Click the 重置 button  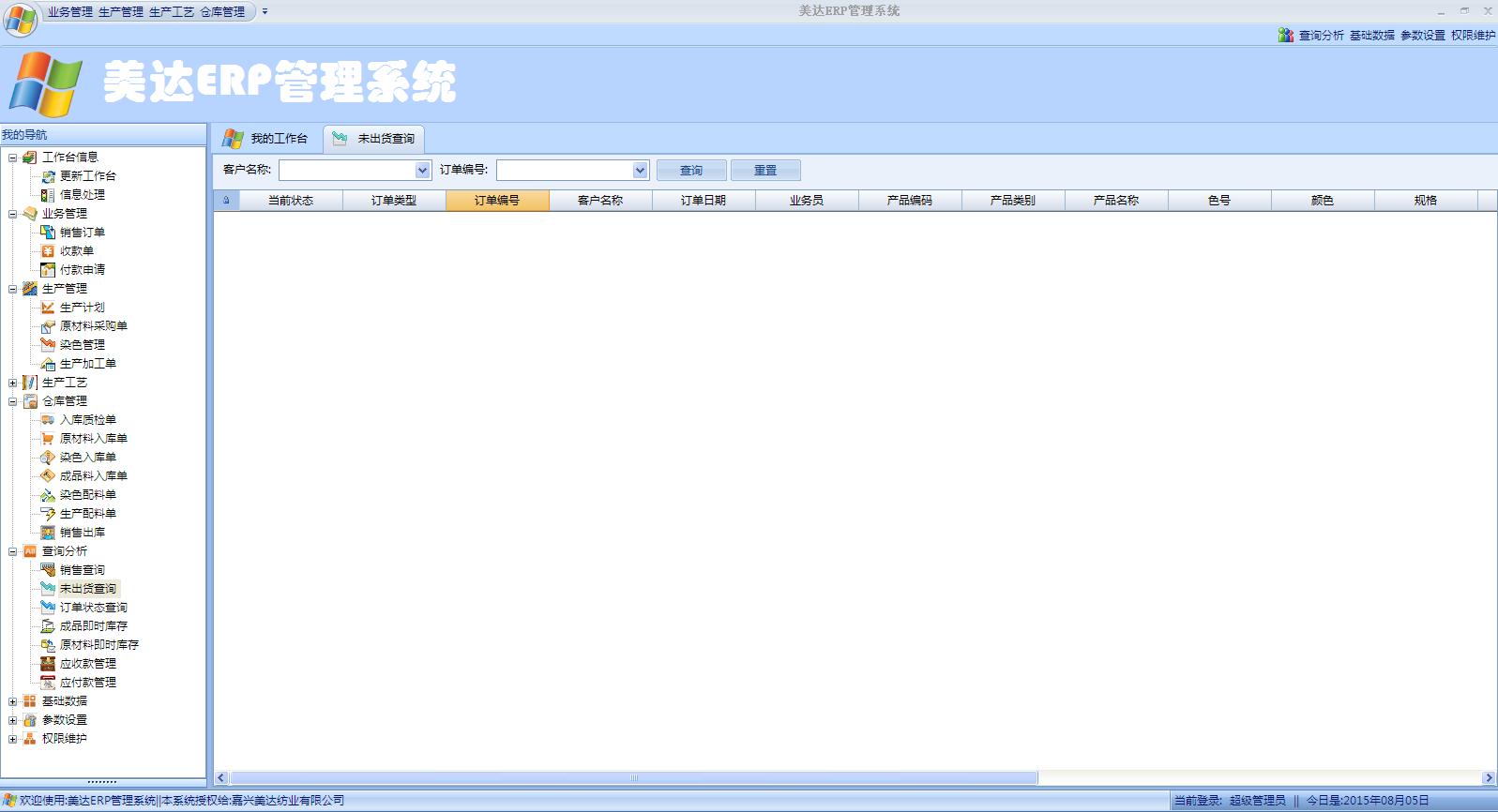(x=765, y=171)
